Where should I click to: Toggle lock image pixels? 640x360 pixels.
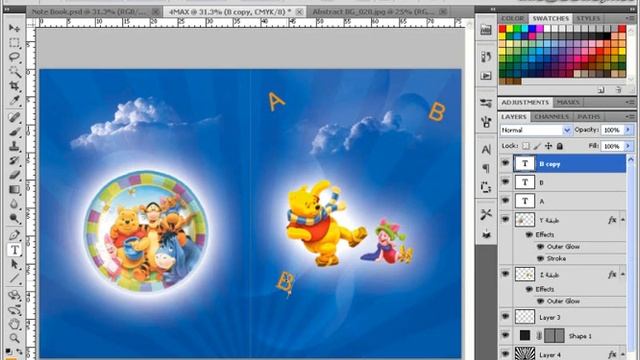pos(537,146)
